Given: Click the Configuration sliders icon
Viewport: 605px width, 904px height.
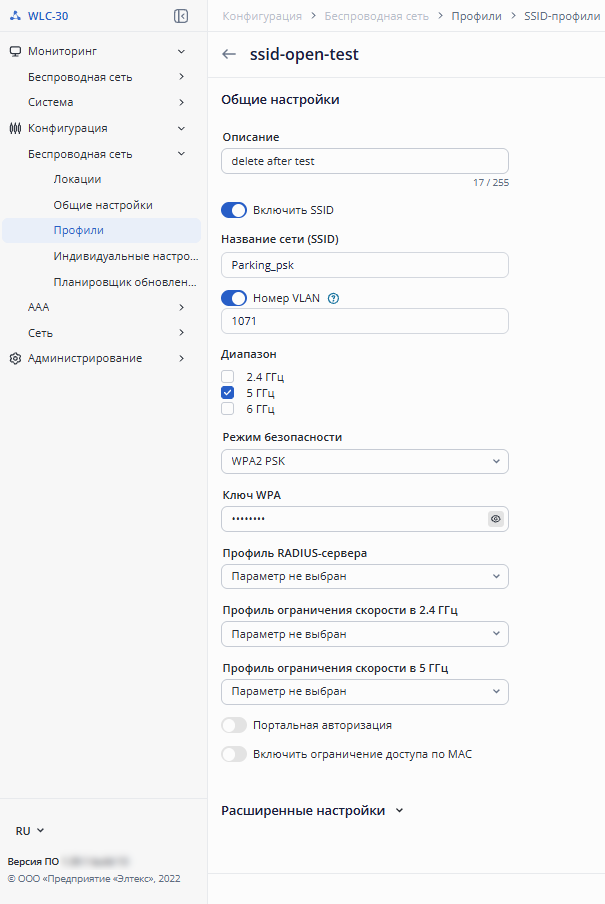Looking at the screenshot, I should click(16, 128).
